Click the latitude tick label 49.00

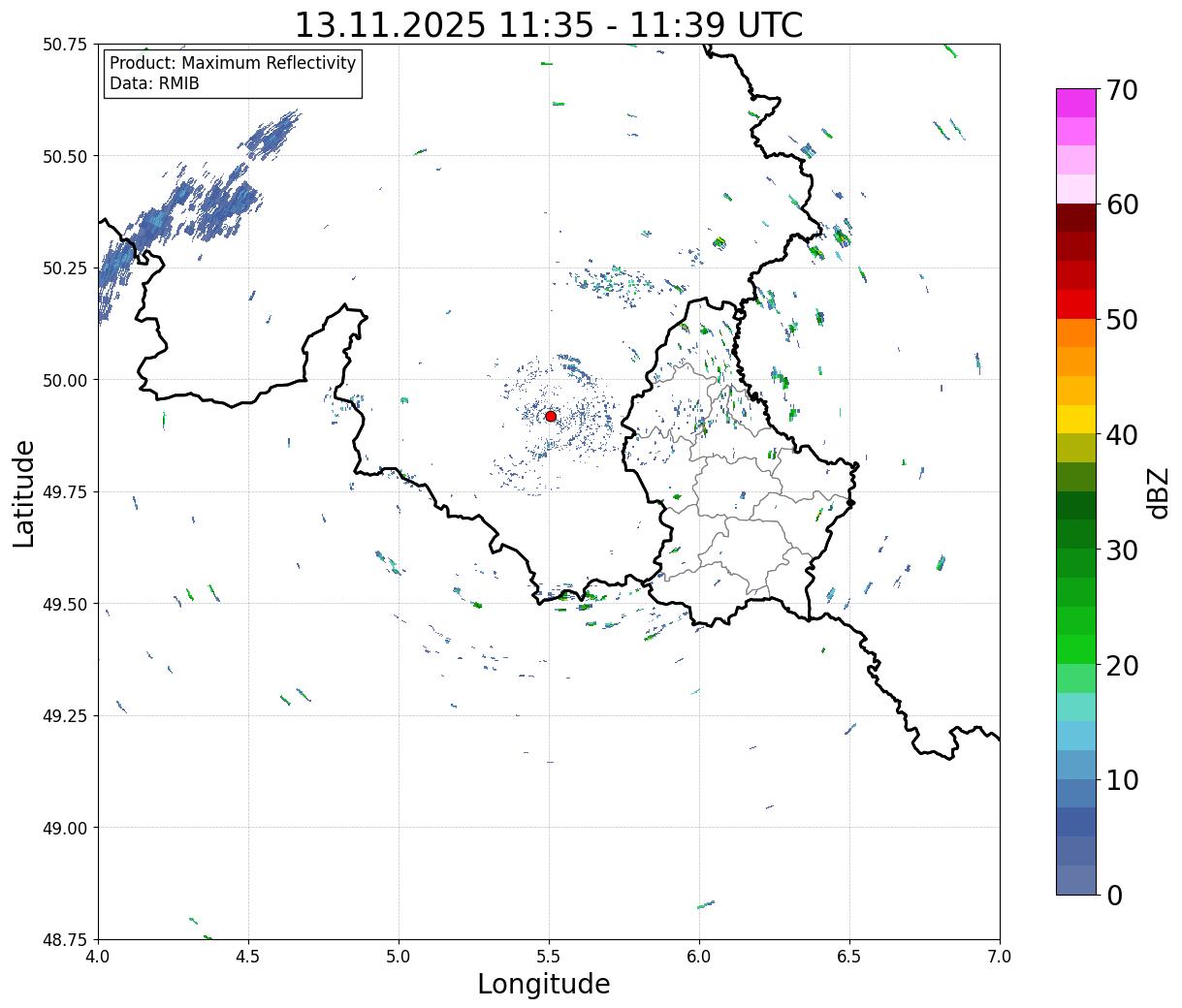pos(65,828)
